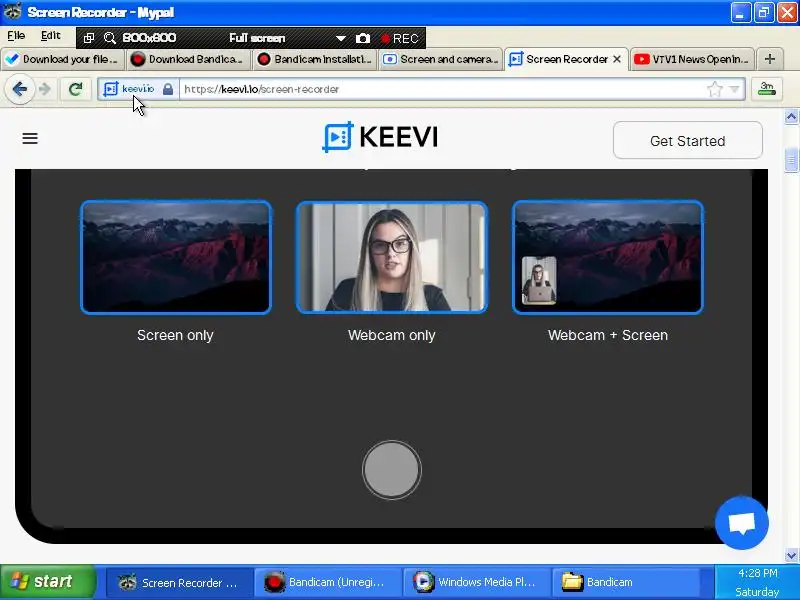800x600 pixels.
Task: Open the address bar history dropdown arrow
Action: (x=734, y=89)
